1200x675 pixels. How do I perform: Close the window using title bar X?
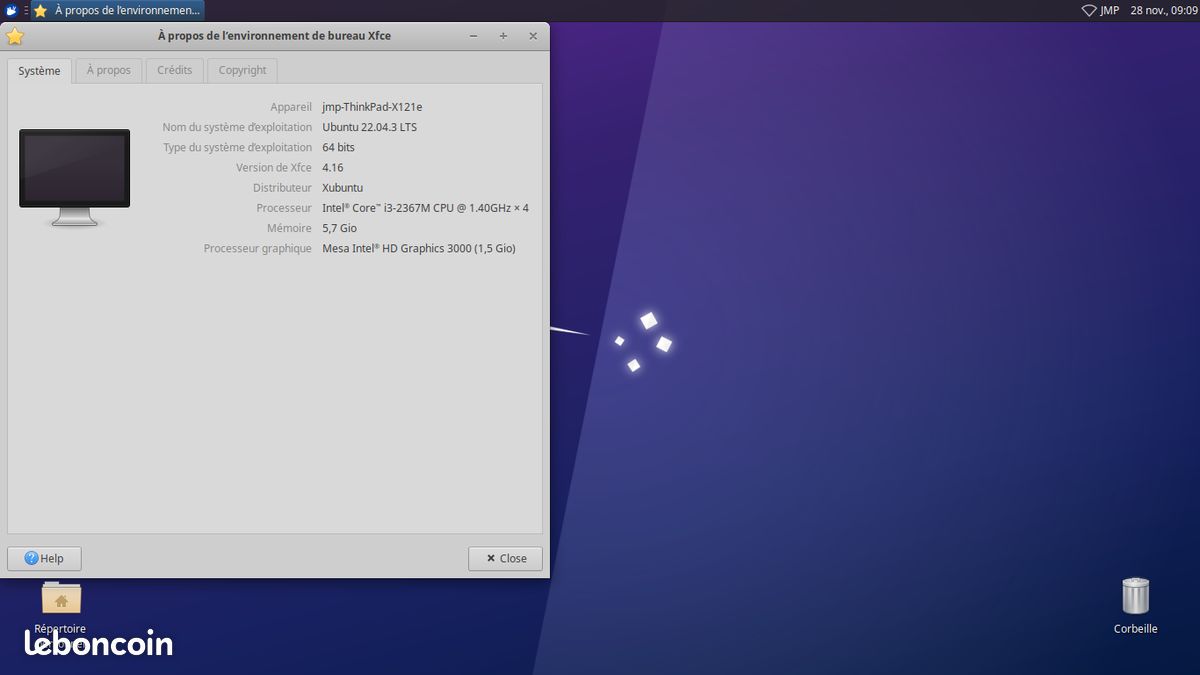coord(533,36)
